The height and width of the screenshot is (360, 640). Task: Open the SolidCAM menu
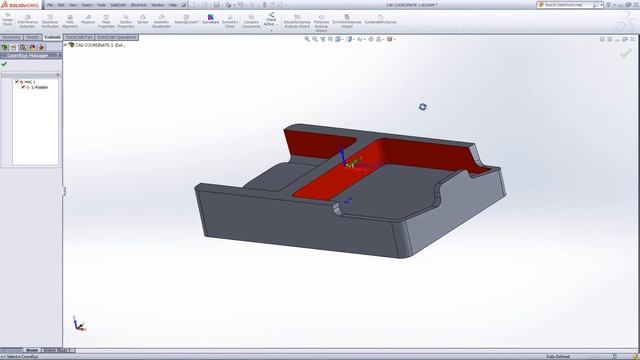[x=118, y=5]
